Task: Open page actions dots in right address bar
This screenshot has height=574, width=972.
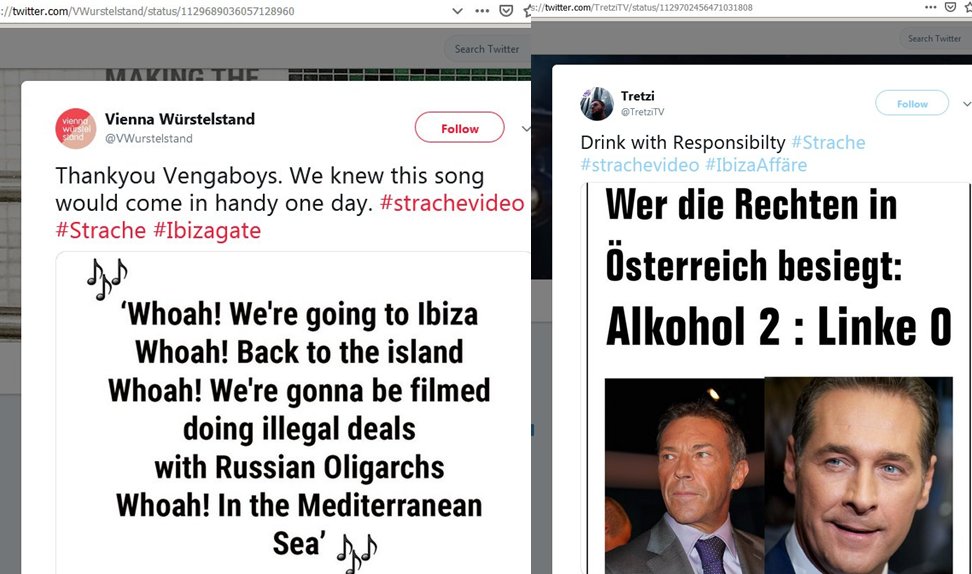Action: (930, 7)
